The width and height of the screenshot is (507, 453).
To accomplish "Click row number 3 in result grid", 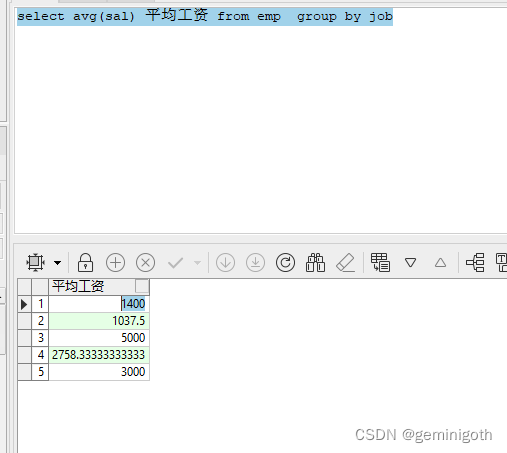I will coord(40,338).
